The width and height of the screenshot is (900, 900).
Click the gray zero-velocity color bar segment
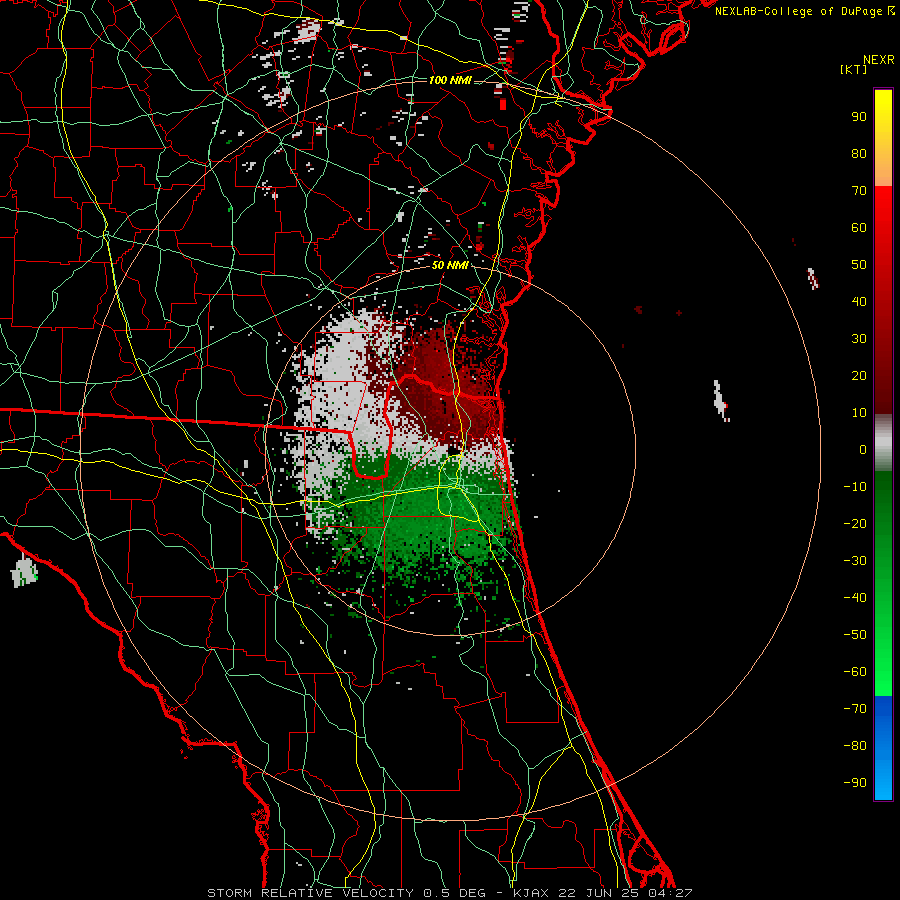click(883, 443)
